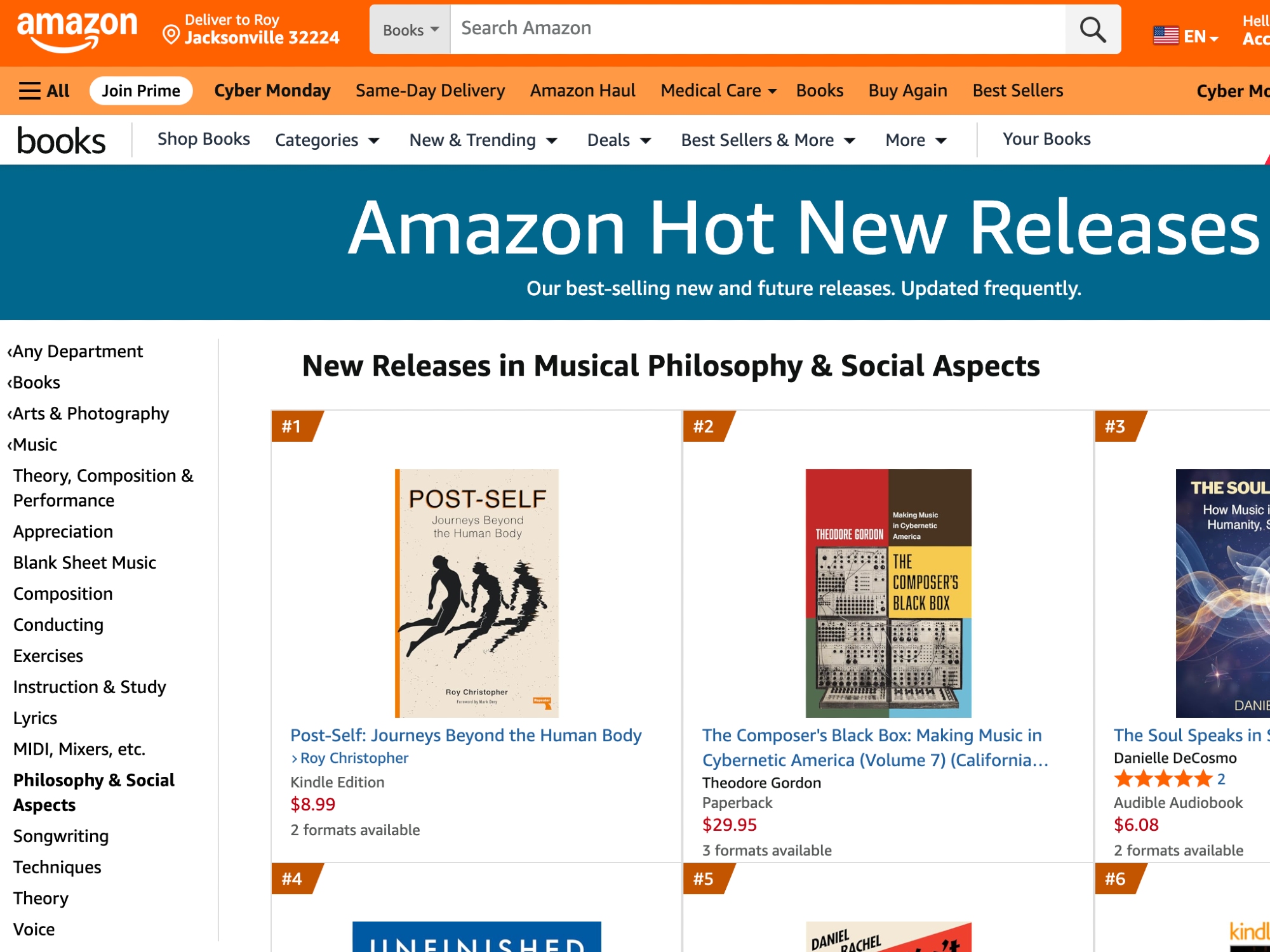Expand the New & Trending menu
1270x952 pixels.
(x=483, y=140)
